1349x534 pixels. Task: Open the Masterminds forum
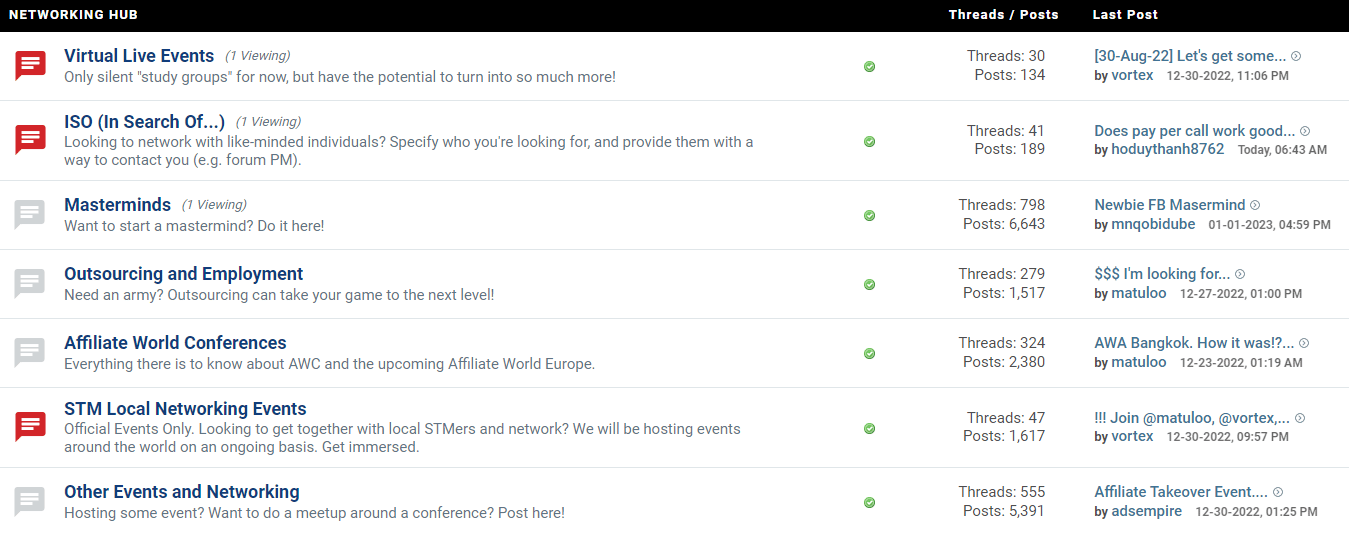point(118,205)
